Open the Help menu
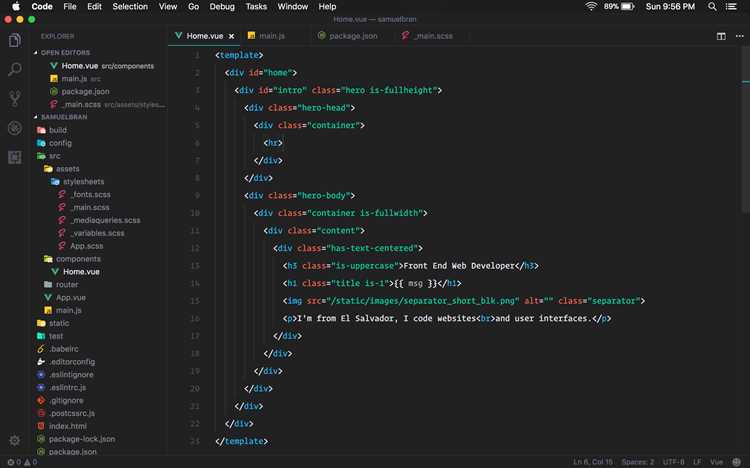The height and width of the screenshot is (468, 750). coord(328,7)
